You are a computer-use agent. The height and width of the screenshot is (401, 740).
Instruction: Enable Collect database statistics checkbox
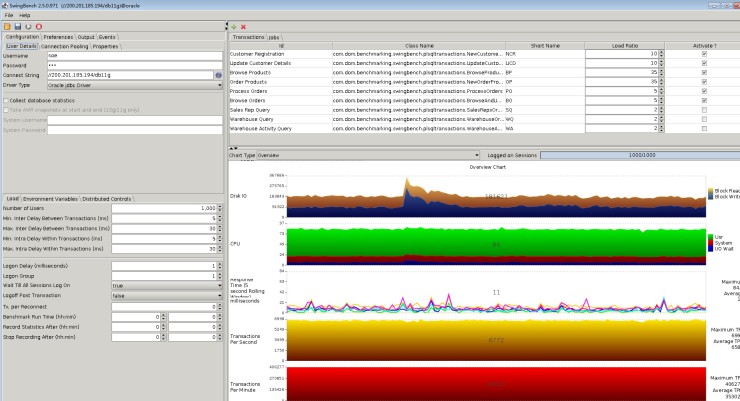click(5, 100)
